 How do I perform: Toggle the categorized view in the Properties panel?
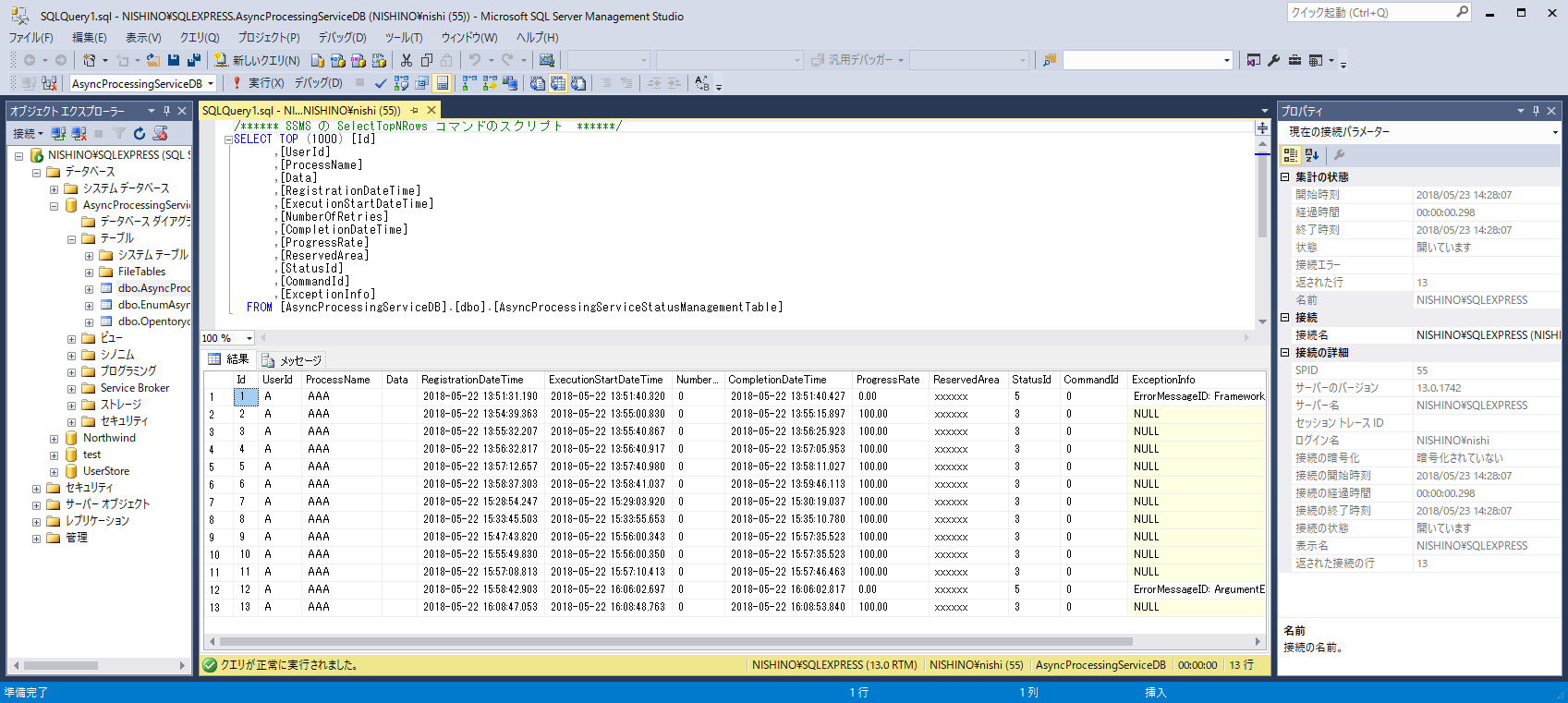(1291, 155)
